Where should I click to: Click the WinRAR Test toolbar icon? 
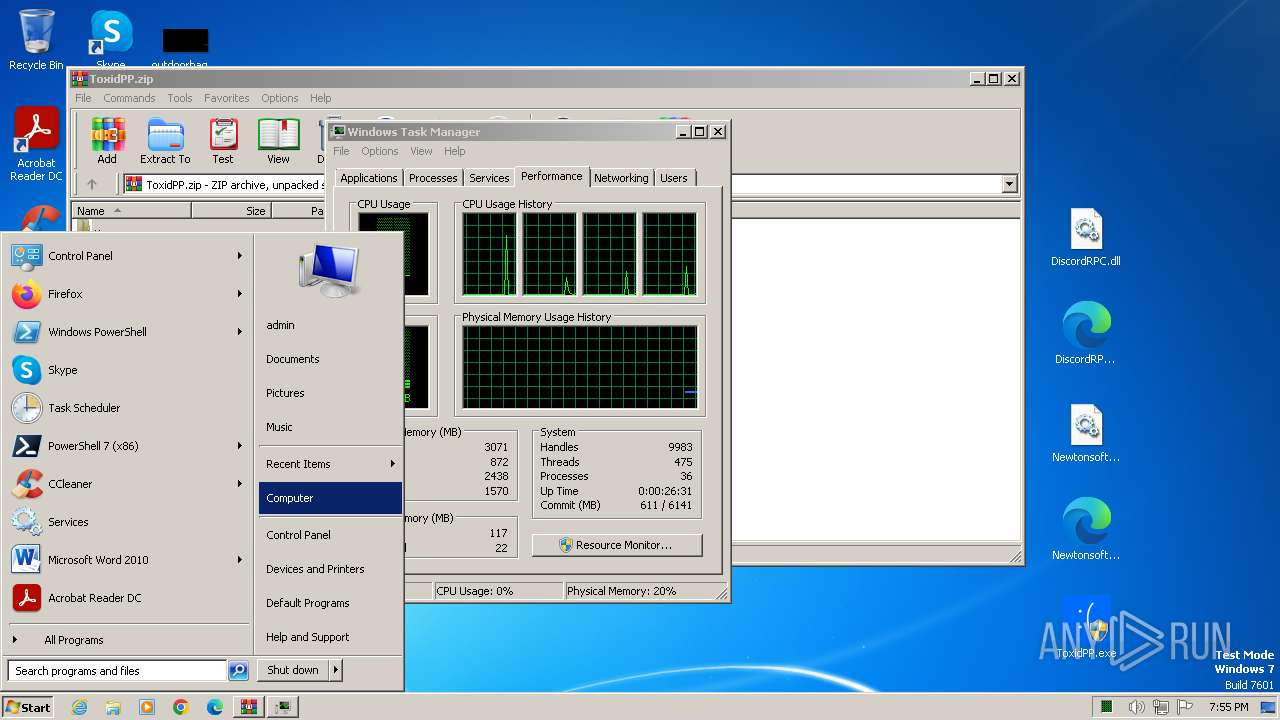pyautogui.click(x=223, y=140)
